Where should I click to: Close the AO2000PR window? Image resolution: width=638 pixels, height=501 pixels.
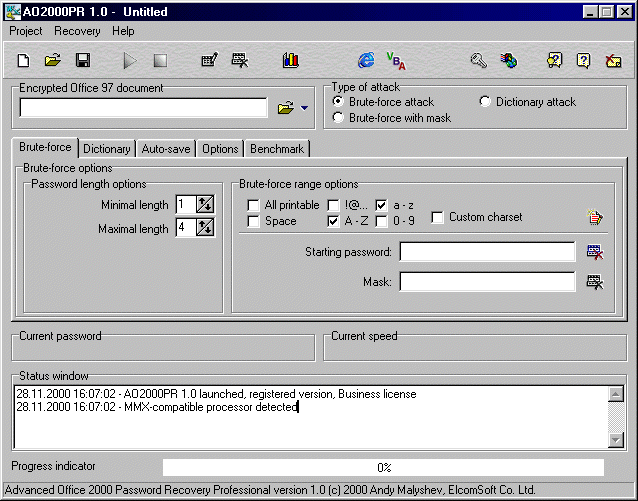(624, 12)
